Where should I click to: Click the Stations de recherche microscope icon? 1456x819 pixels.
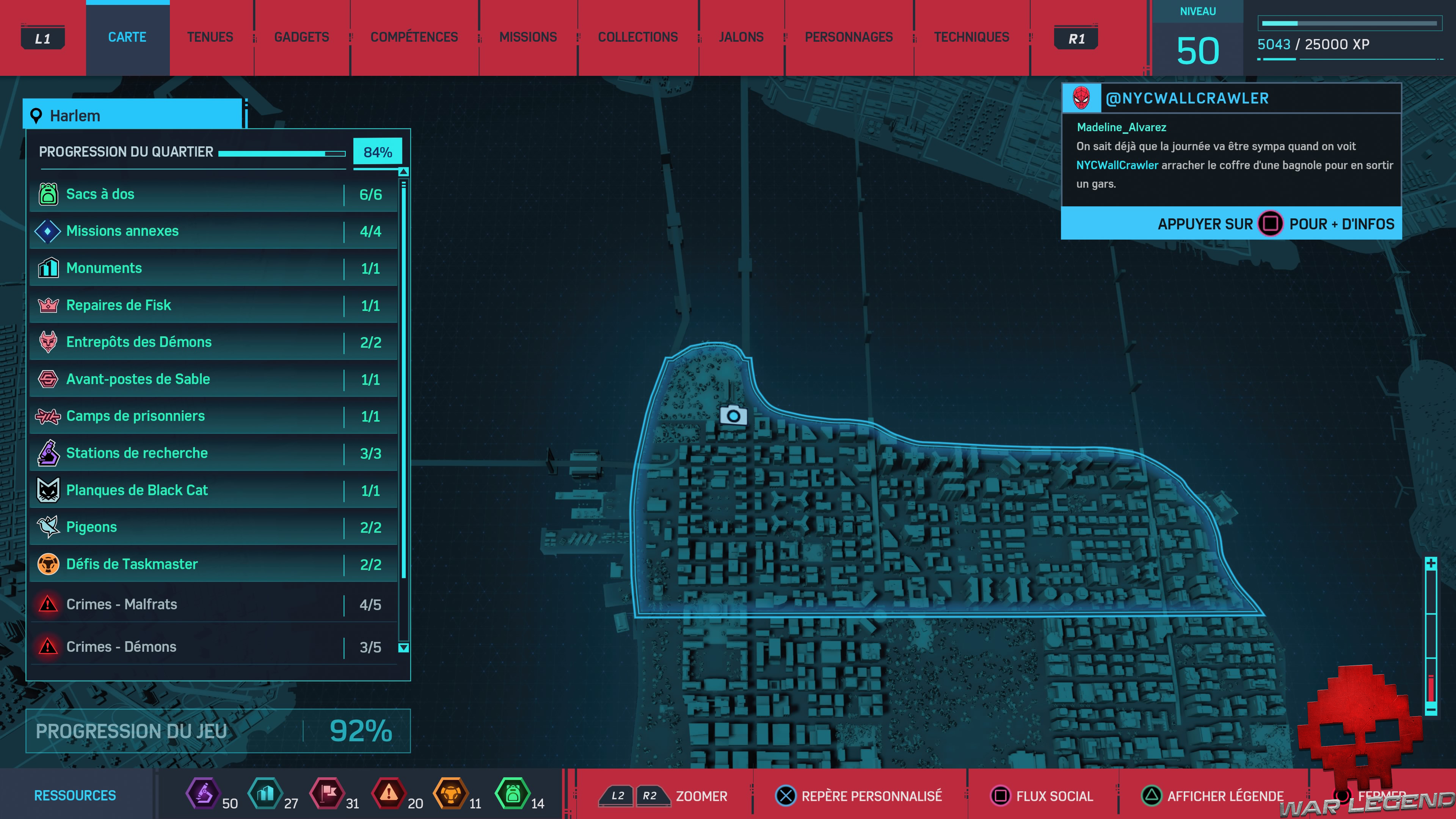(48, 453)
